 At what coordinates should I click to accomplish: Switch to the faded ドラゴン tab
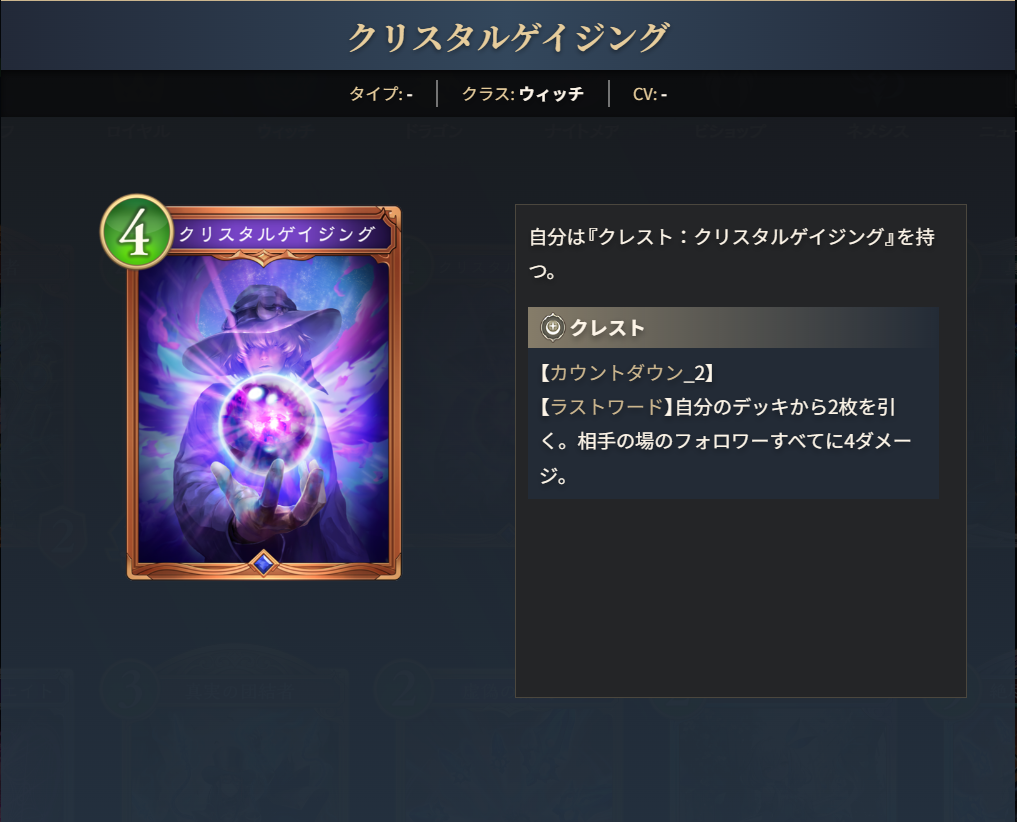coord(433,132)
